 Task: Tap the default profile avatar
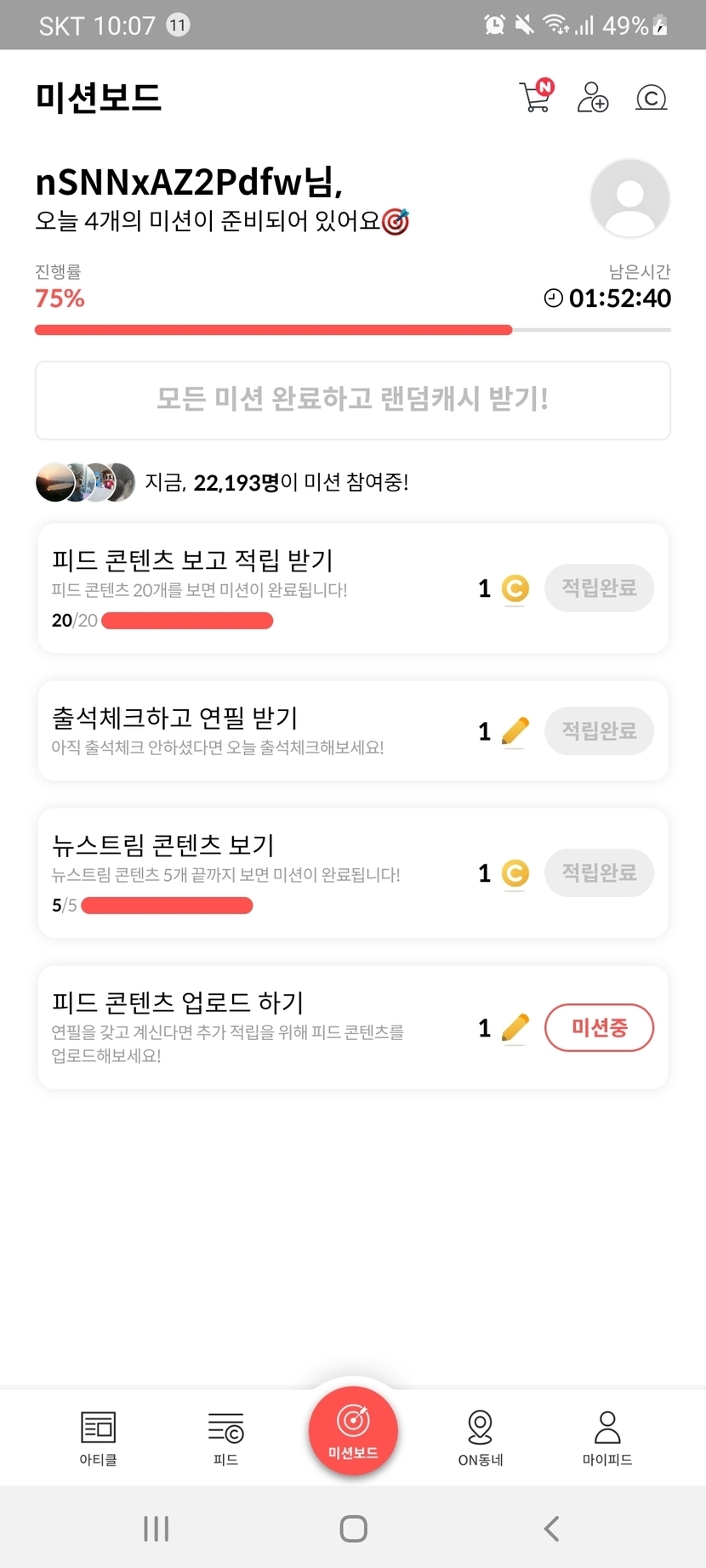[629, 198]
